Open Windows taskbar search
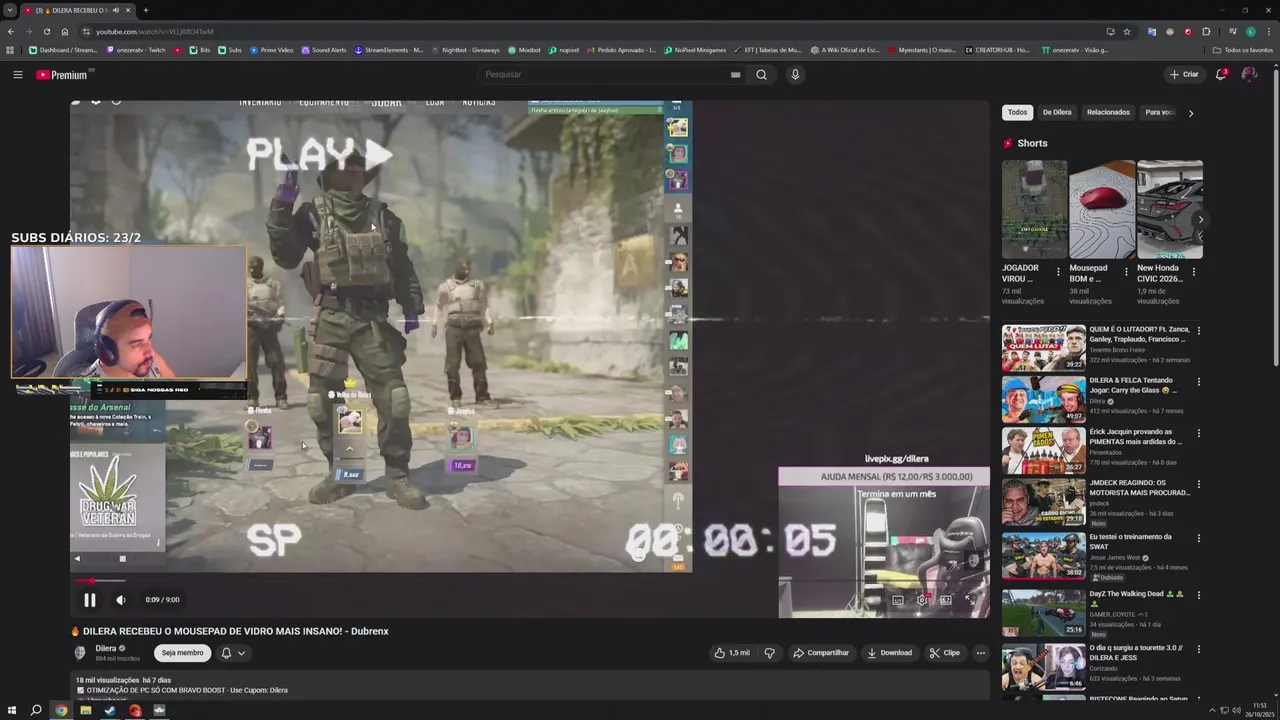The image size is (1280, 720). tap(36, 711)
